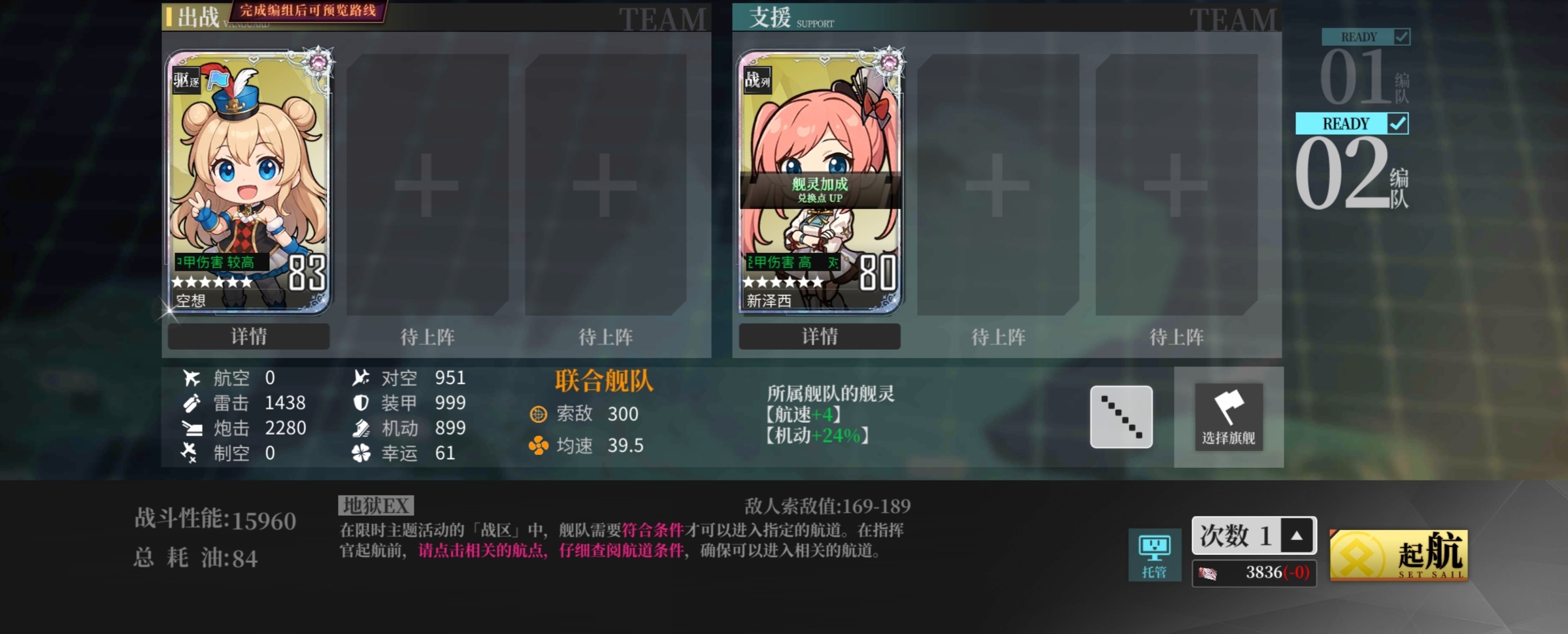Click the 完成编组后可预览路线 banner

pos(307,11)
